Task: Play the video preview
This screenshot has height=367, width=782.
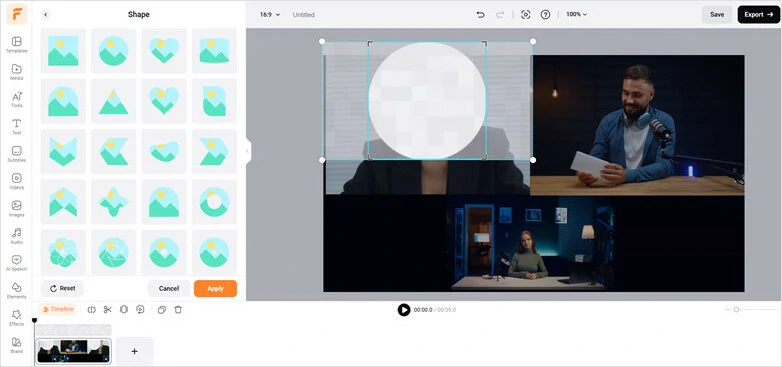Action: (x=403, y=310)
